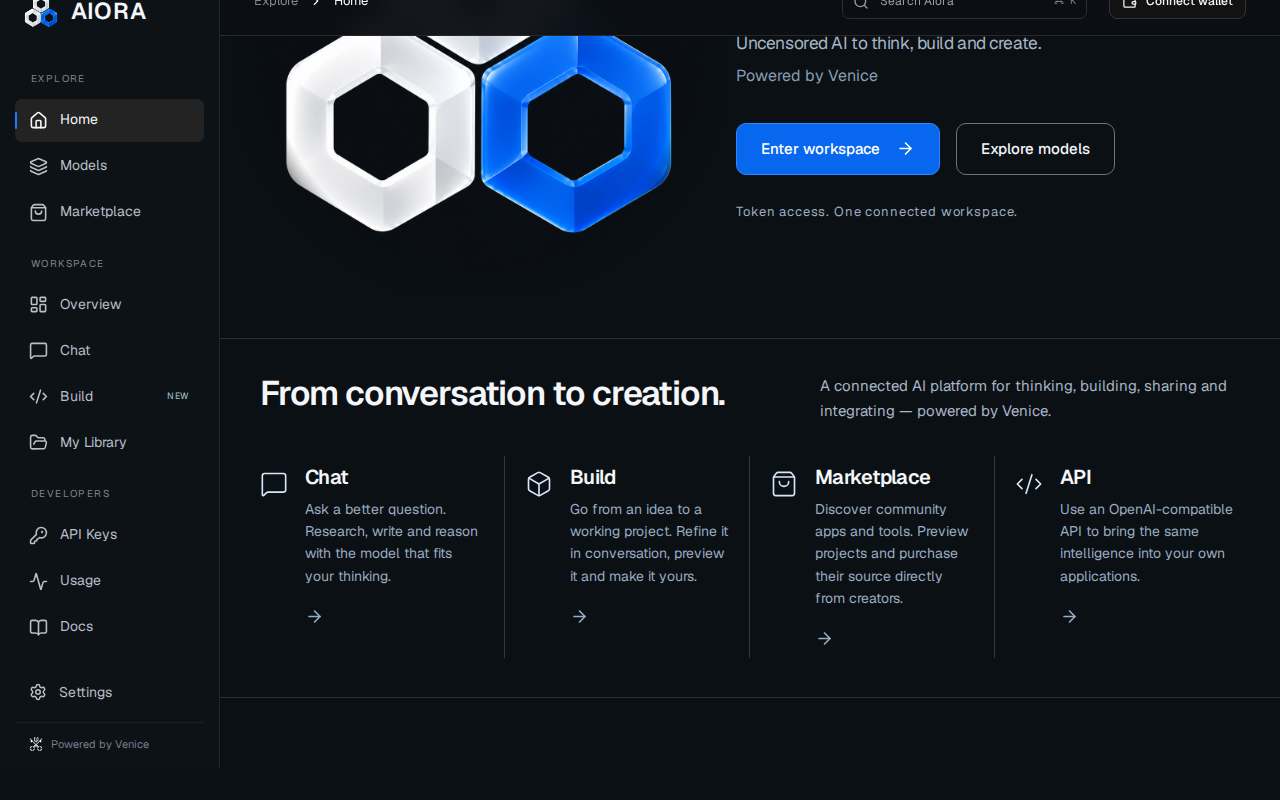Image resolution: width=1280 pixels, height=800 pixels.
Task: Open the sidebar Chat bubble icon
Action: (x=39, y=351)
